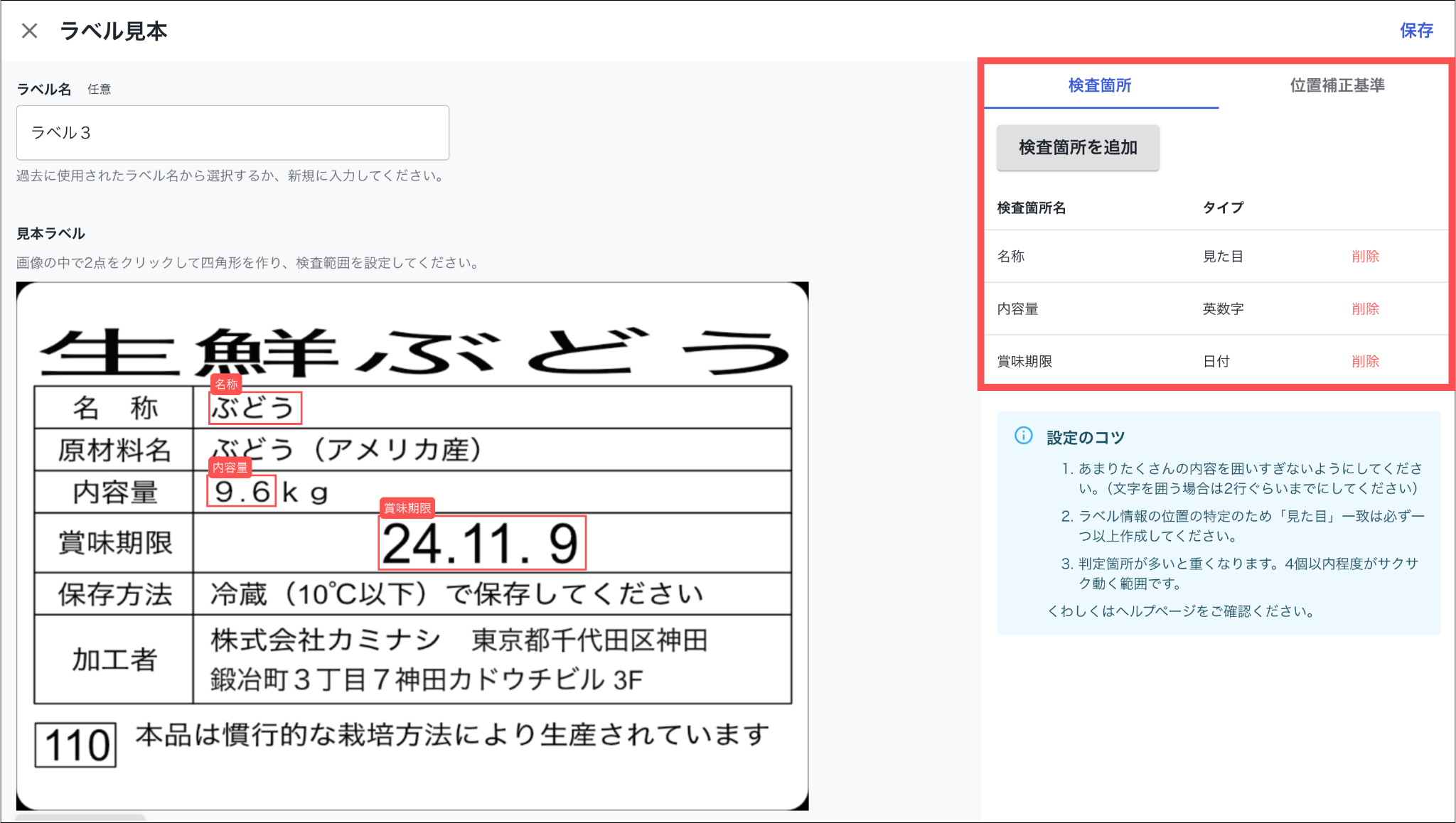
Task: Select the 賞味期限 red tag on label image
Action: coord(407,508)
